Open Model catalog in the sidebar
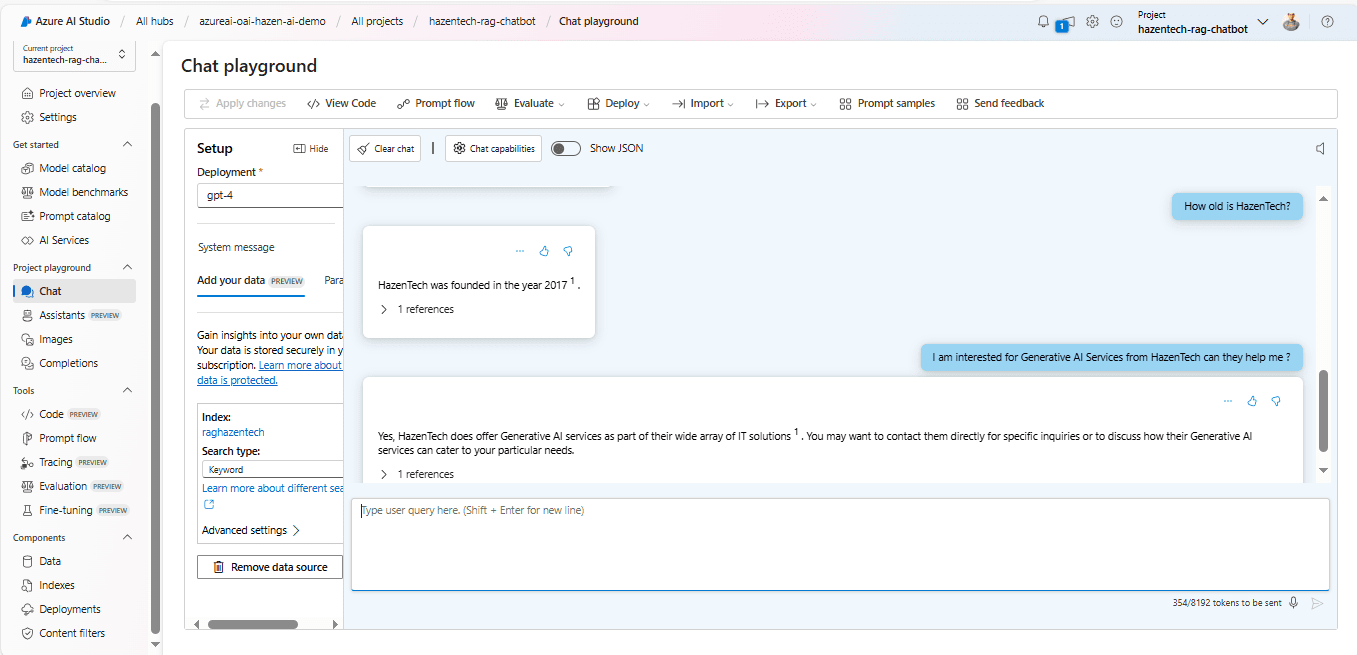 [x=72, y=168]
